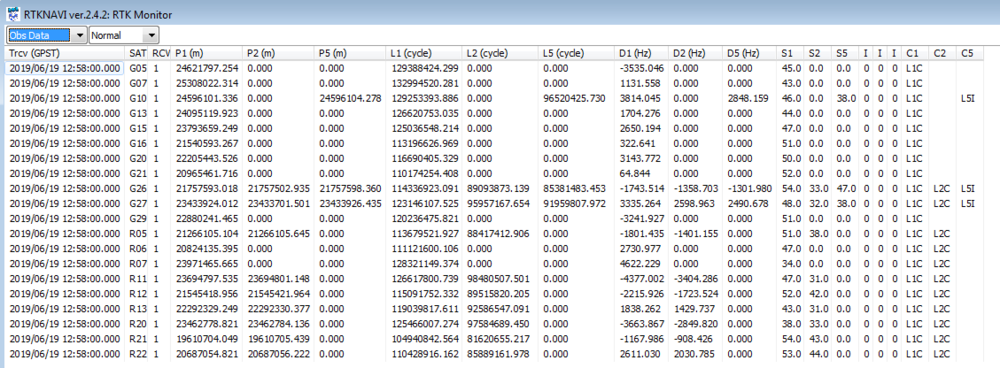The height and width of the screenshot is (368, 1000).
Task: Open the Obs Data dropdown arrow
Action: (80, 36)
